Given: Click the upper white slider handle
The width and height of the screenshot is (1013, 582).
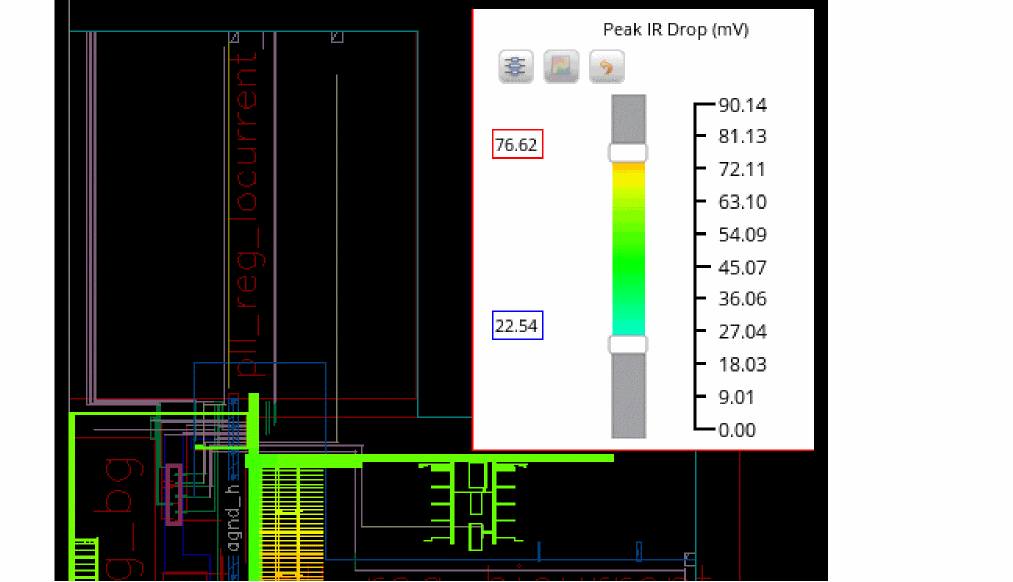Looking at the screenshot, I should [x=628, y=153].
